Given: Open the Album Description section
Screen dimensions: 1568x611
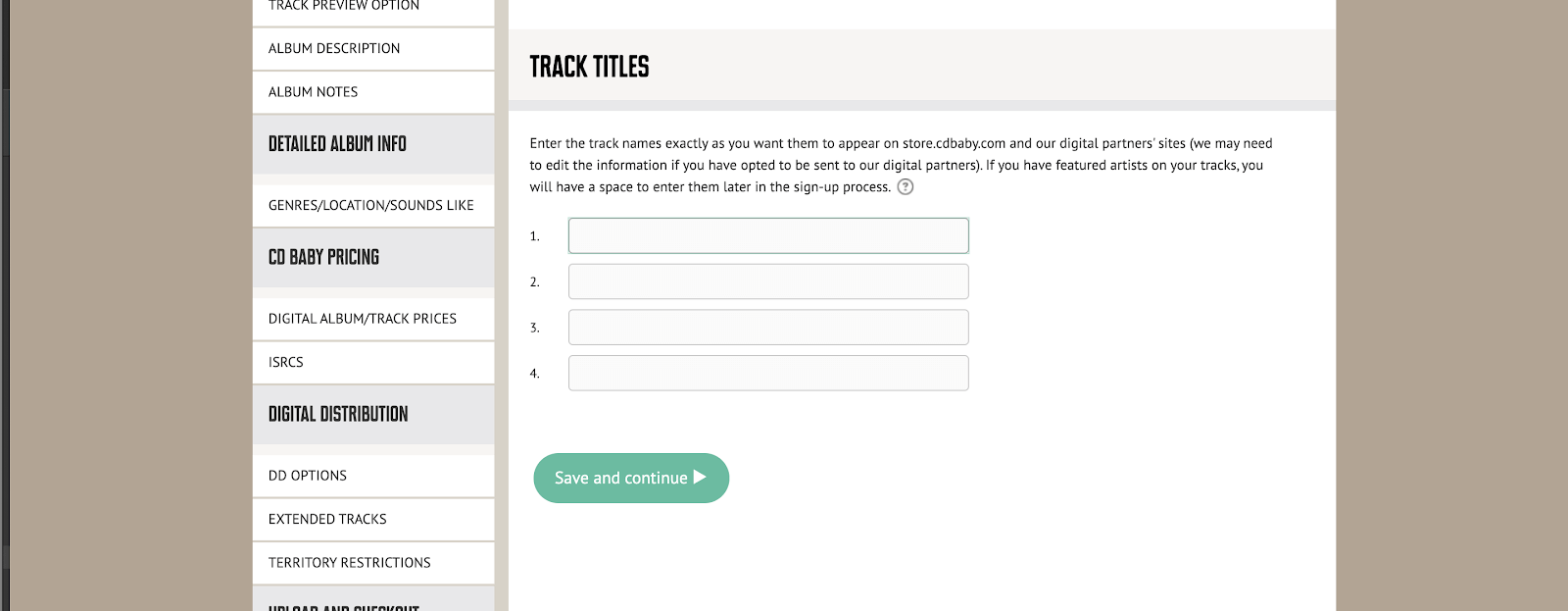Looking at the screenshot, I should [x=334, y=49].
